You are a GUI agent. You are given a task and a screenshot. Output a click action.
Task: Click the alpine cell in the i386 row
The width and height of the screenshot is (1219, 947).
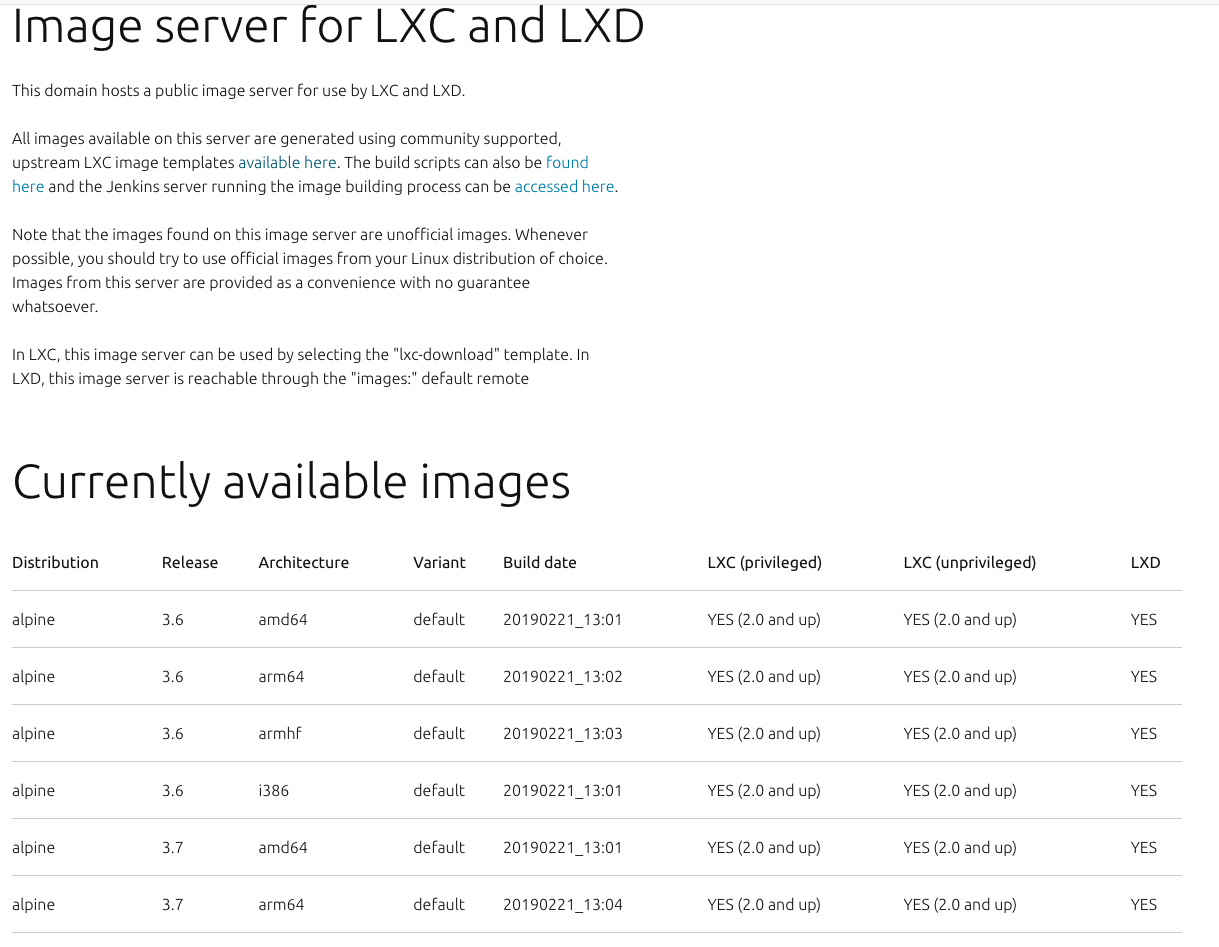(x=33, y=790)
